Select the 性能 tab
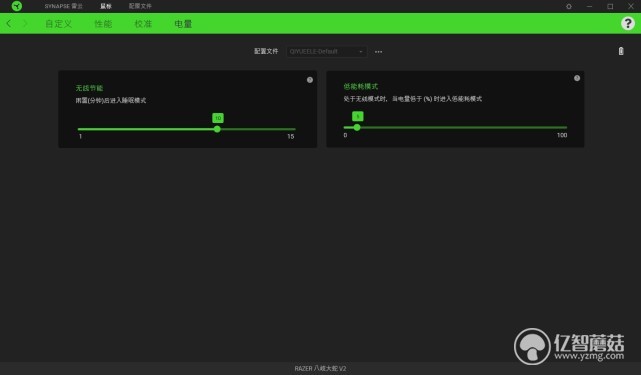 [x=103, y=24]
